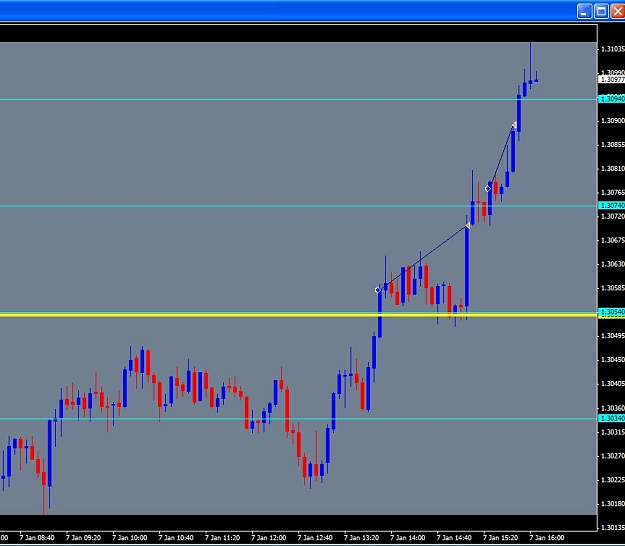Click the 1.30585 price scale label

point(613,288)
